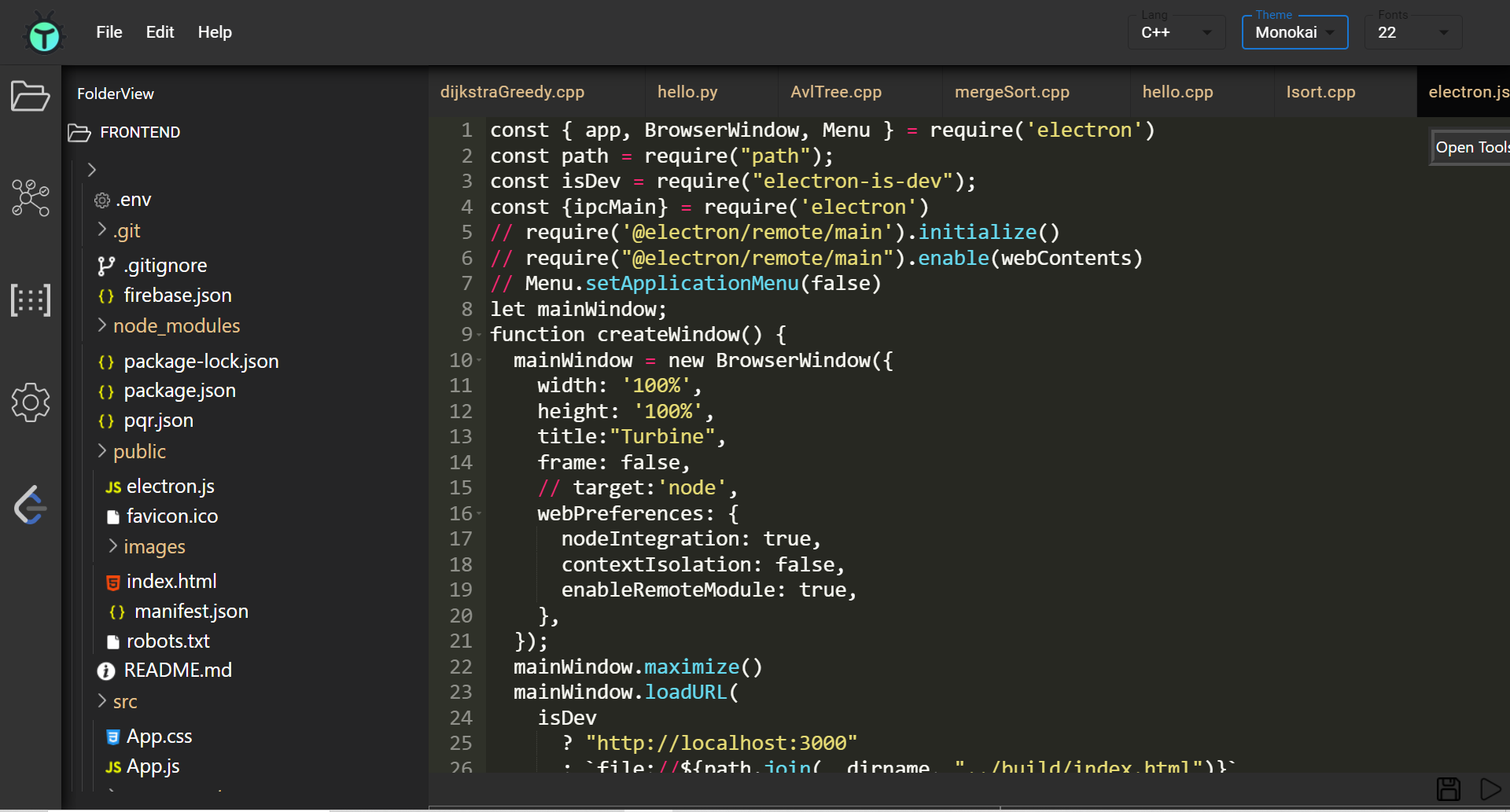Click the .env gear file icon
Viewport: 1510px width, 812px height.
(x=102, y=200)
